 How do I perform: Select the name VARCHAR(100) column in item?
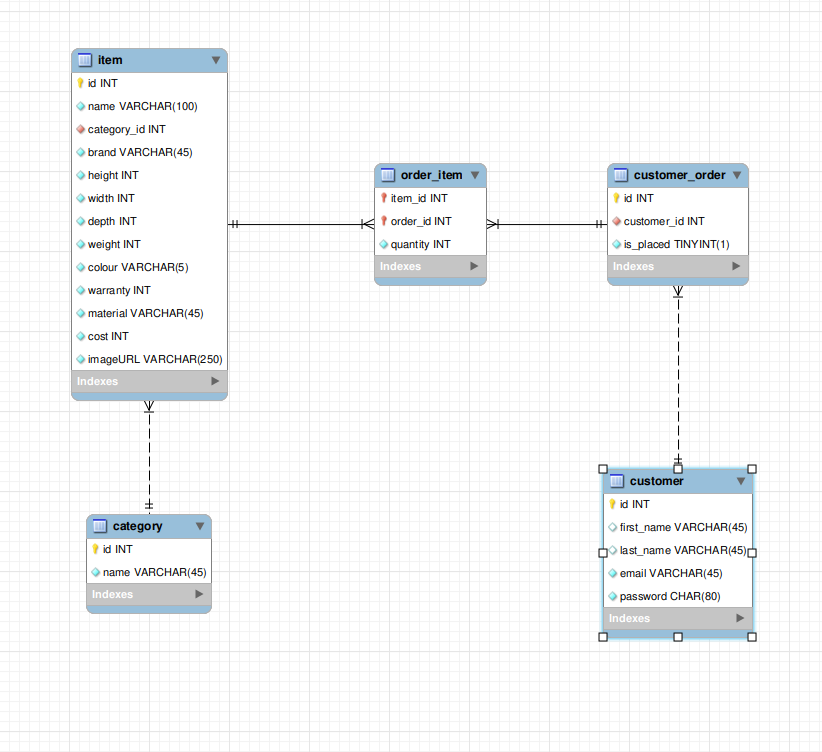149,106
